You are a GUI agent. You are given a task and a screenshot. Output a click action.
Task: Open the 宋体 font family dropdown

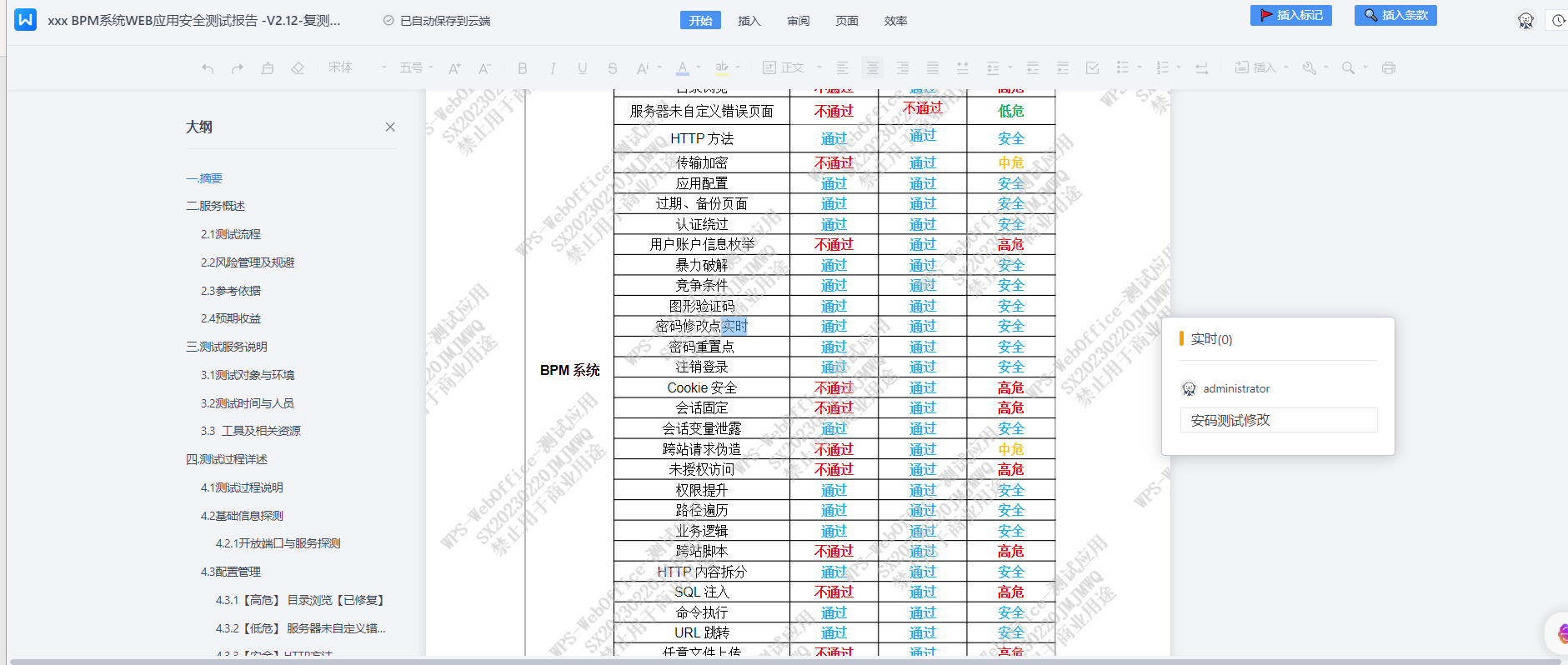click(x=358, y=67)
